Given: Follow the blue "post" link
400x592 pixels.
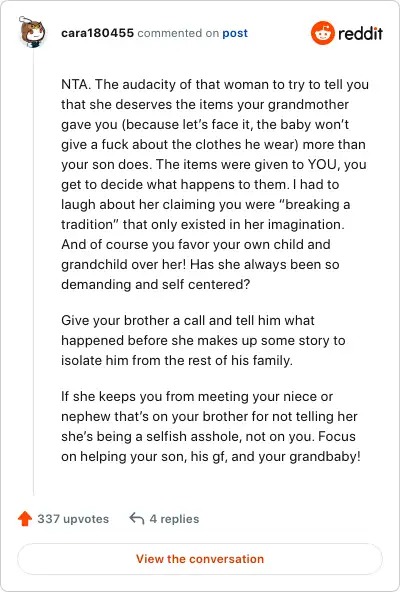Looking at the screenshot, I should (x=235, y=33).
